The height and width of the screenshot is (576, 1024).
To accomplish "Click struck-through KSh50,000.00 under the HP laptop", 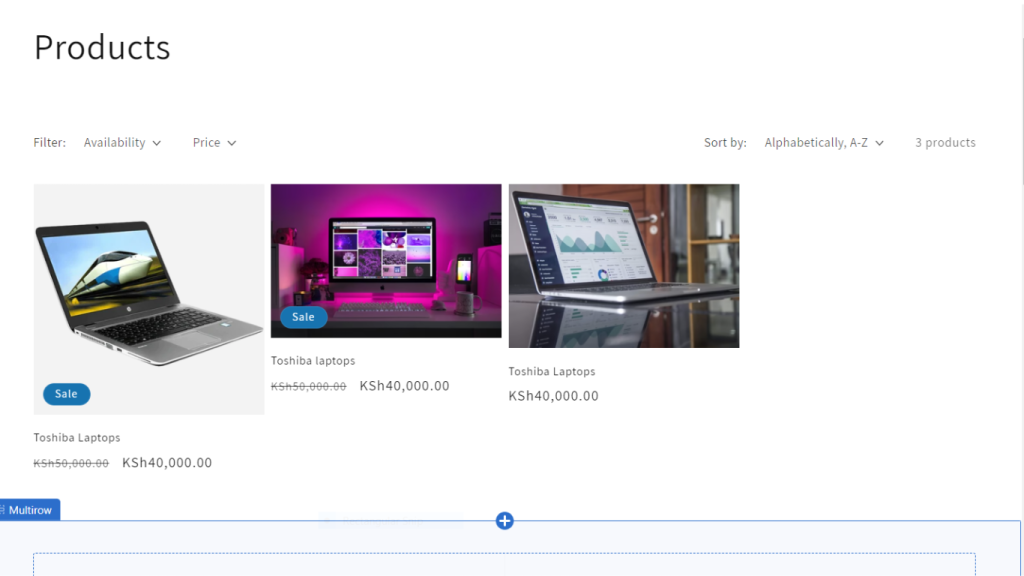I will coord(71,463).
